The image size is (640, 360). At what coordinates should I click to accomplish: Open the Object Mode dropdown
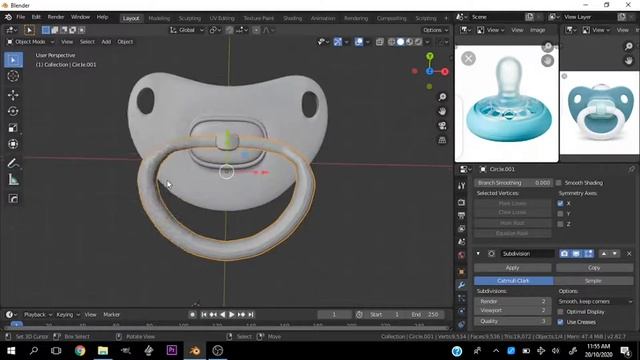click(31, 42)
